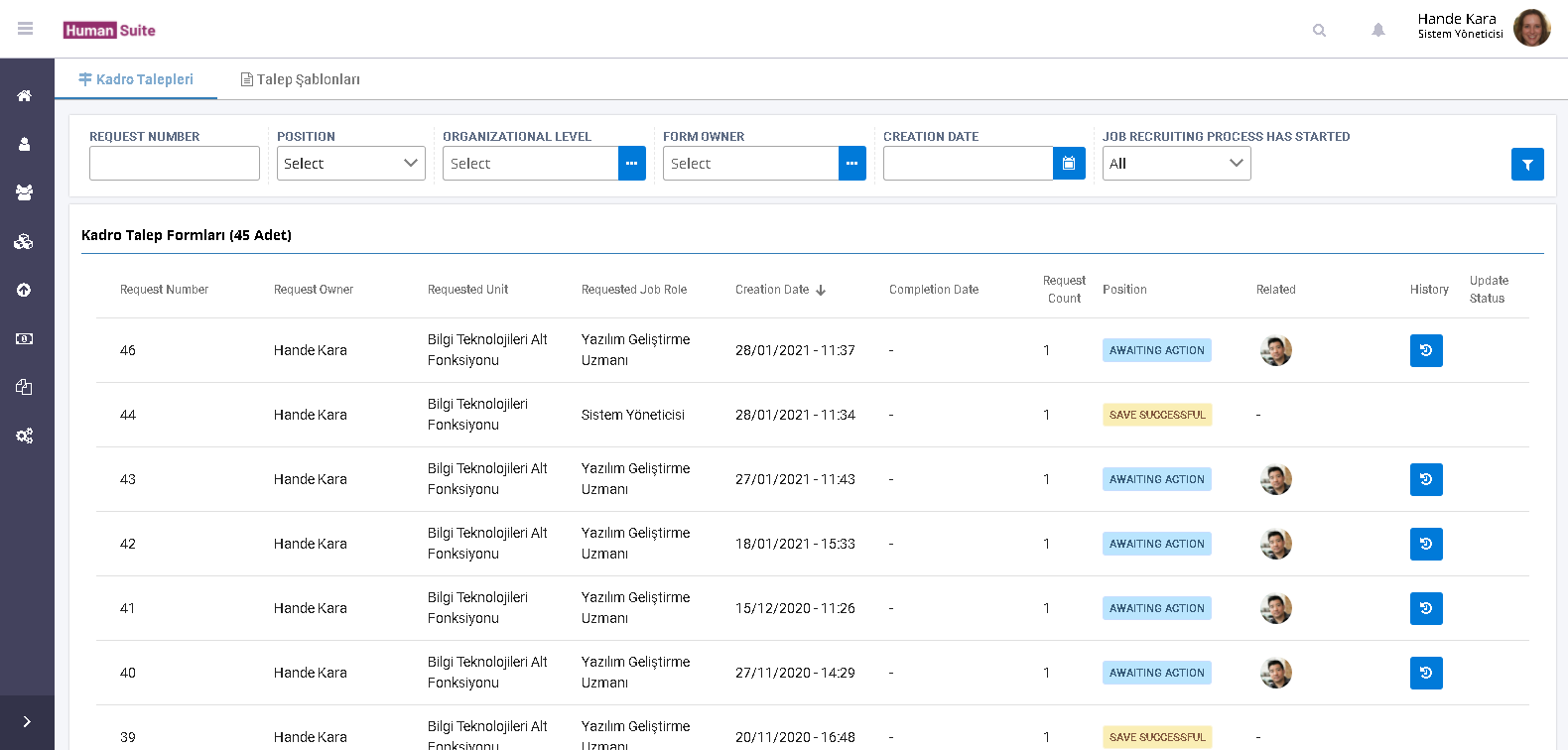Click the banknote sidebar icon
Viewport: 1568px width, 750px height.
[x=25, y=338]
